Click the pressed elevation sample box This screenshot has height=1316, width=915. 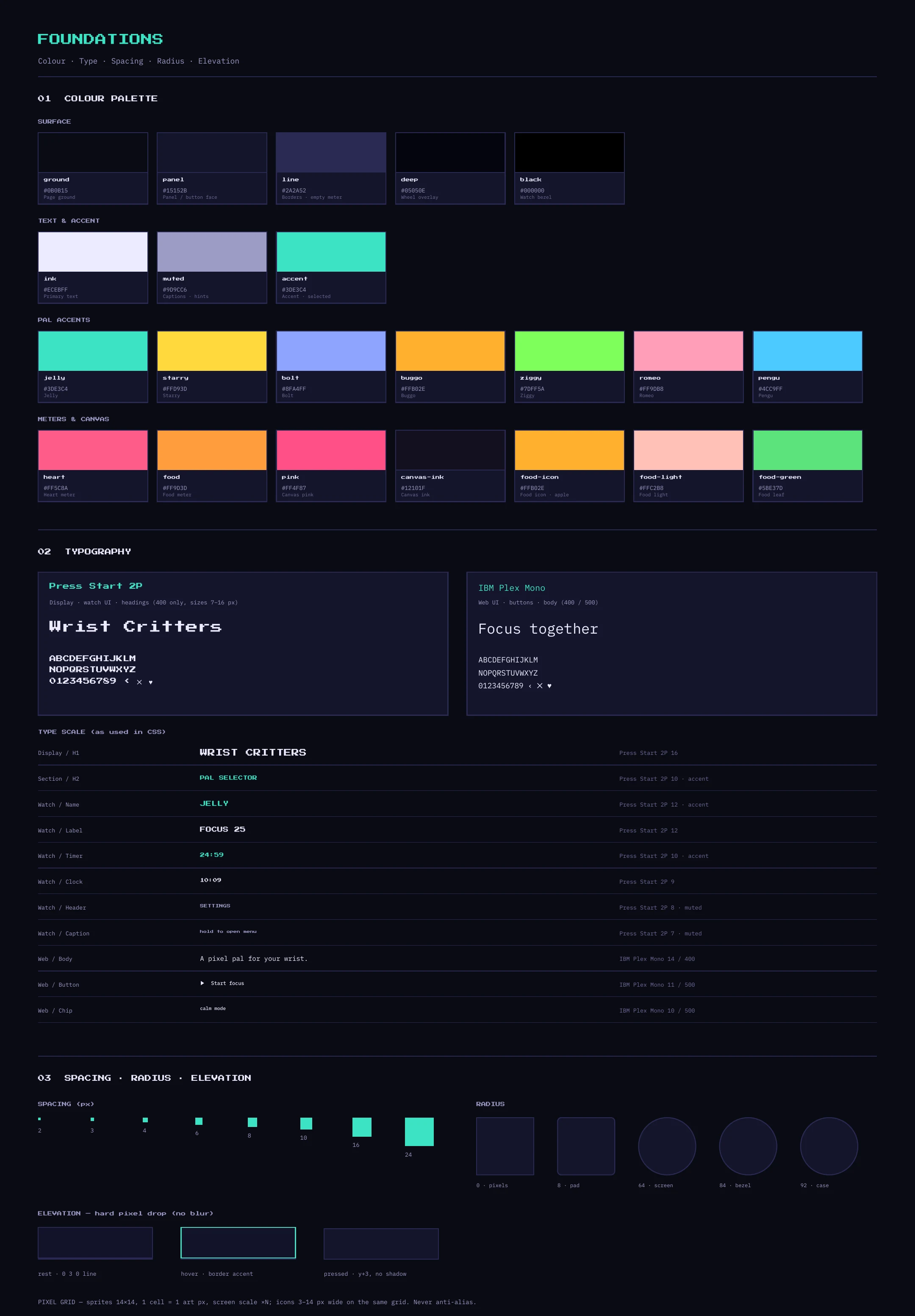tap(381, 1244)
